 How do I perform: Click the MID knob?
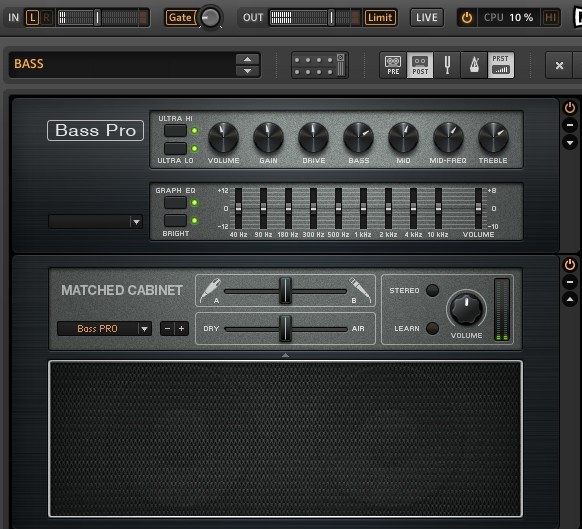(x=403, y=138)
